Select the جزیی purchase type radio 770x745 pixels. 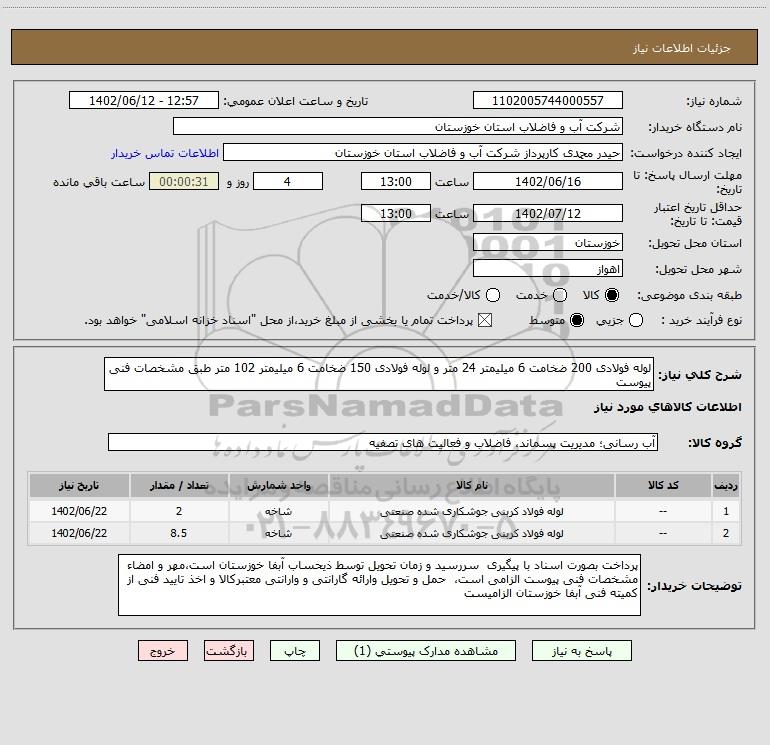coord(636,320)
